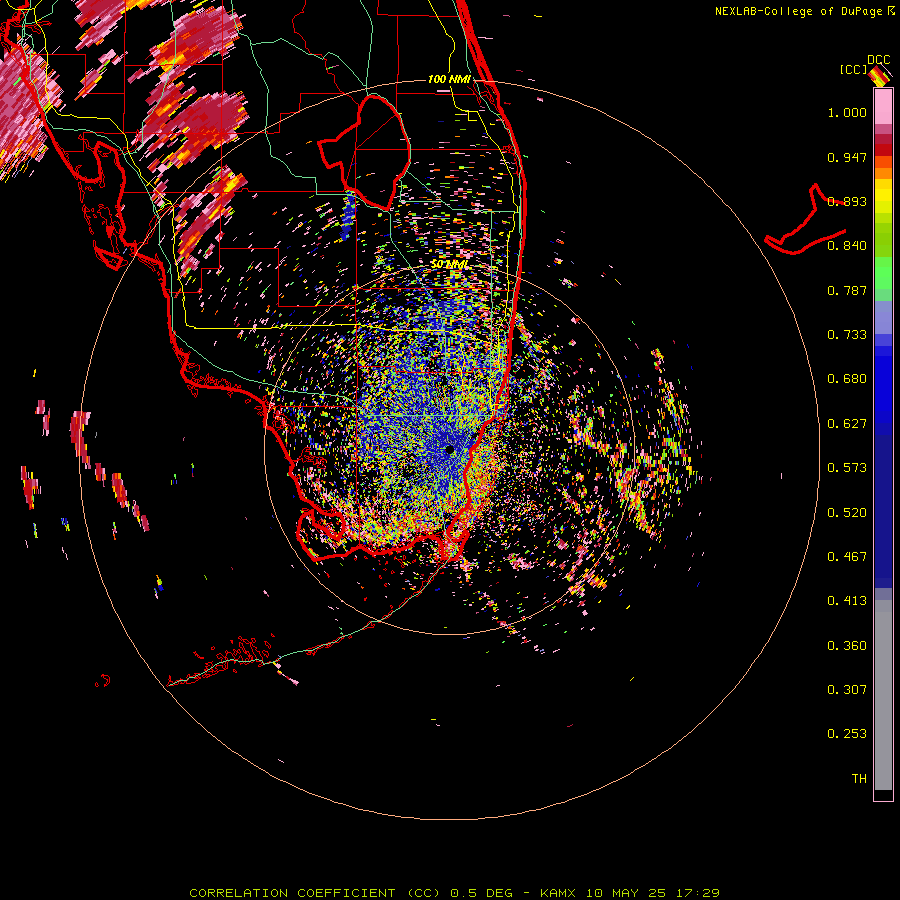The image size is (900, 900).
Task: Select the 0.253 value on the scale
Action: 847,734
